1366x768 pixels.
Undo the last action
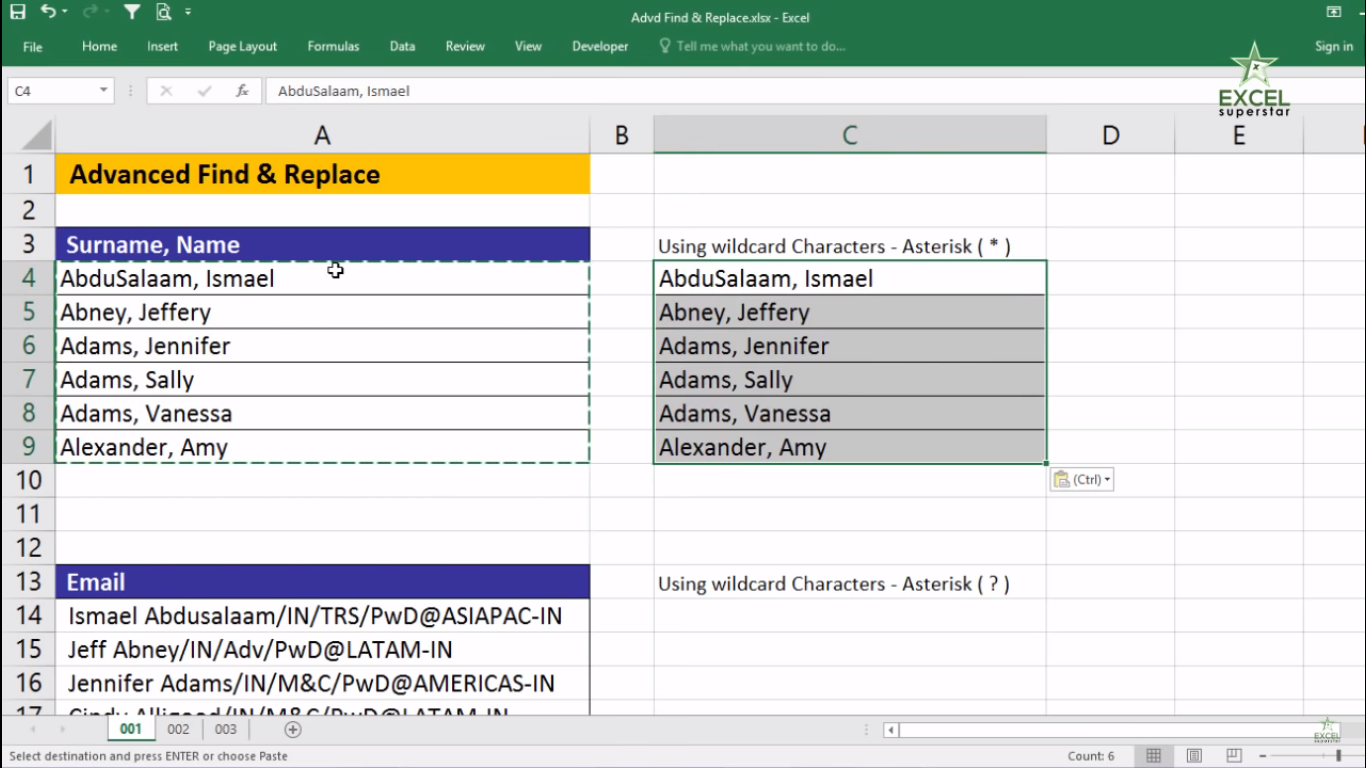click(48, 12)
